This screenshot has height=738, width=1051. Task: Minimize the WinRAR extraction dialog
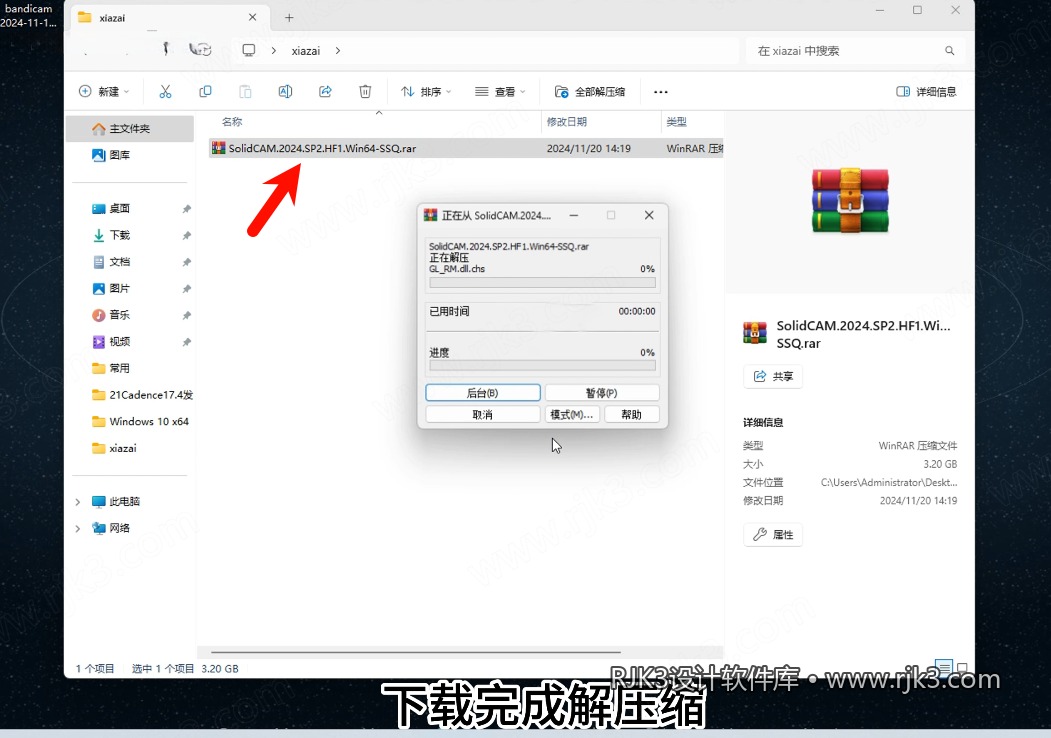pyautogui.click(x=574, y=215)
